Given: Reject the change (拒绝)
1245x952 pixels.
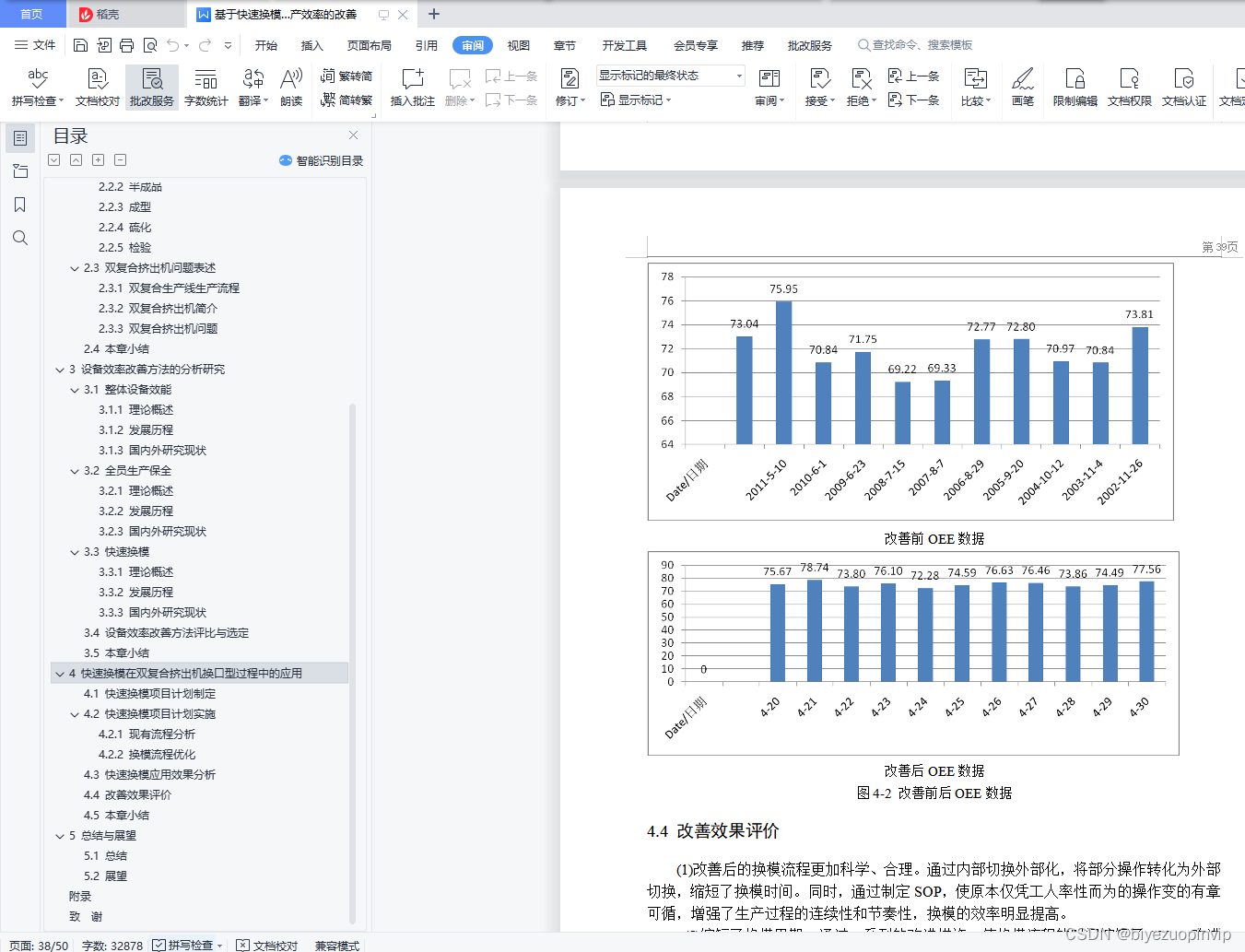Looking at the screenshot, I should (x=861, y=88).
